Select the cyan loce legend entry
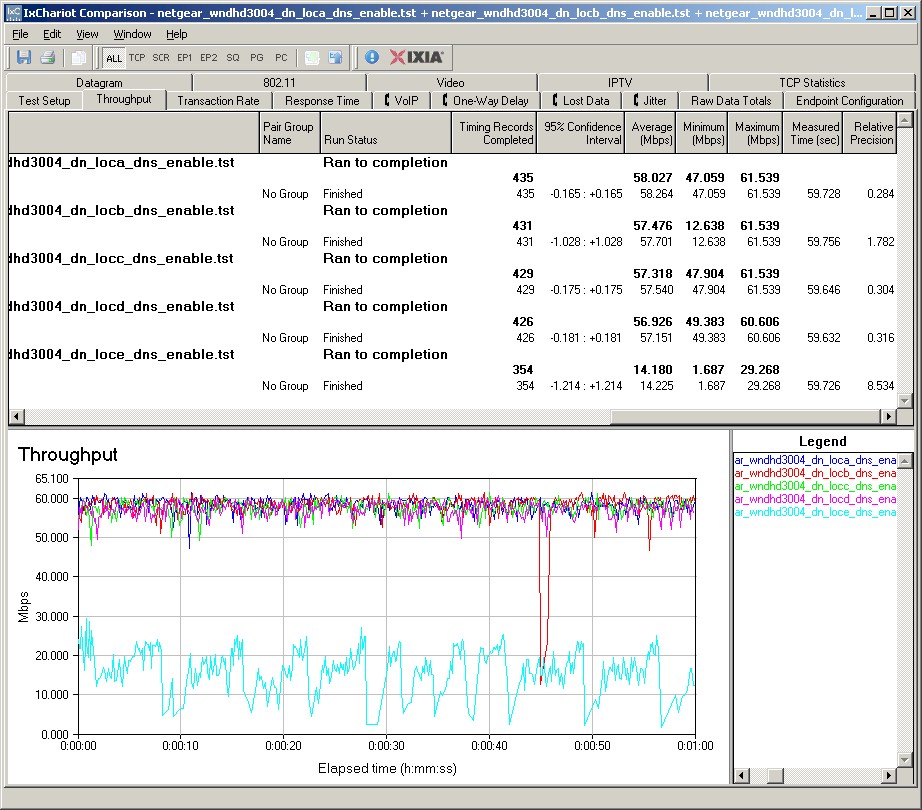The width and height of the screenshot is (922, 810). (815, 512)
